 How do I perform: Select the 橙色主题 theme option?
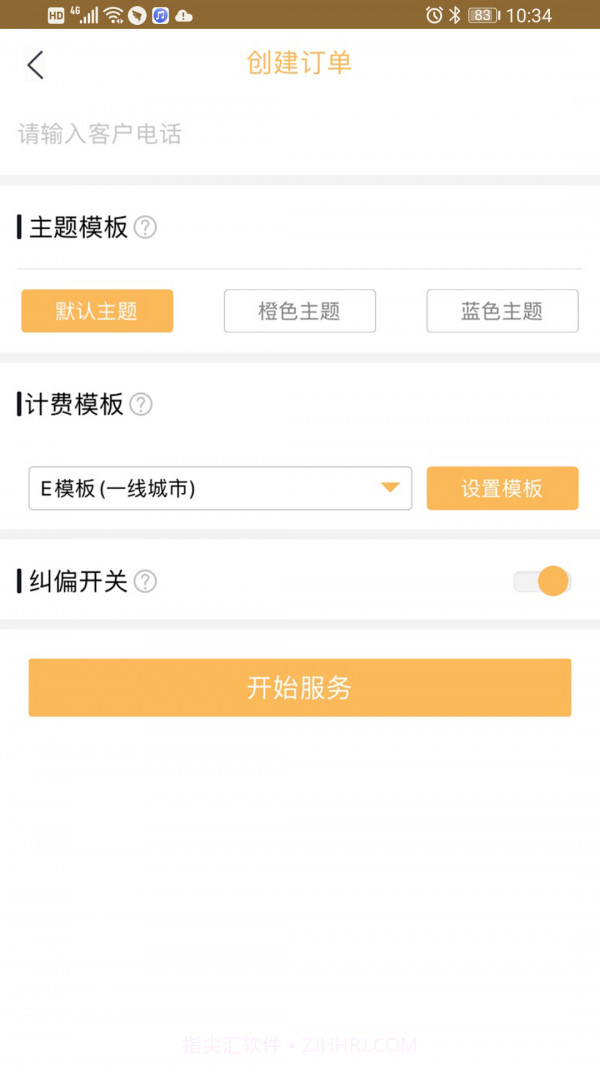click(300, 311)
